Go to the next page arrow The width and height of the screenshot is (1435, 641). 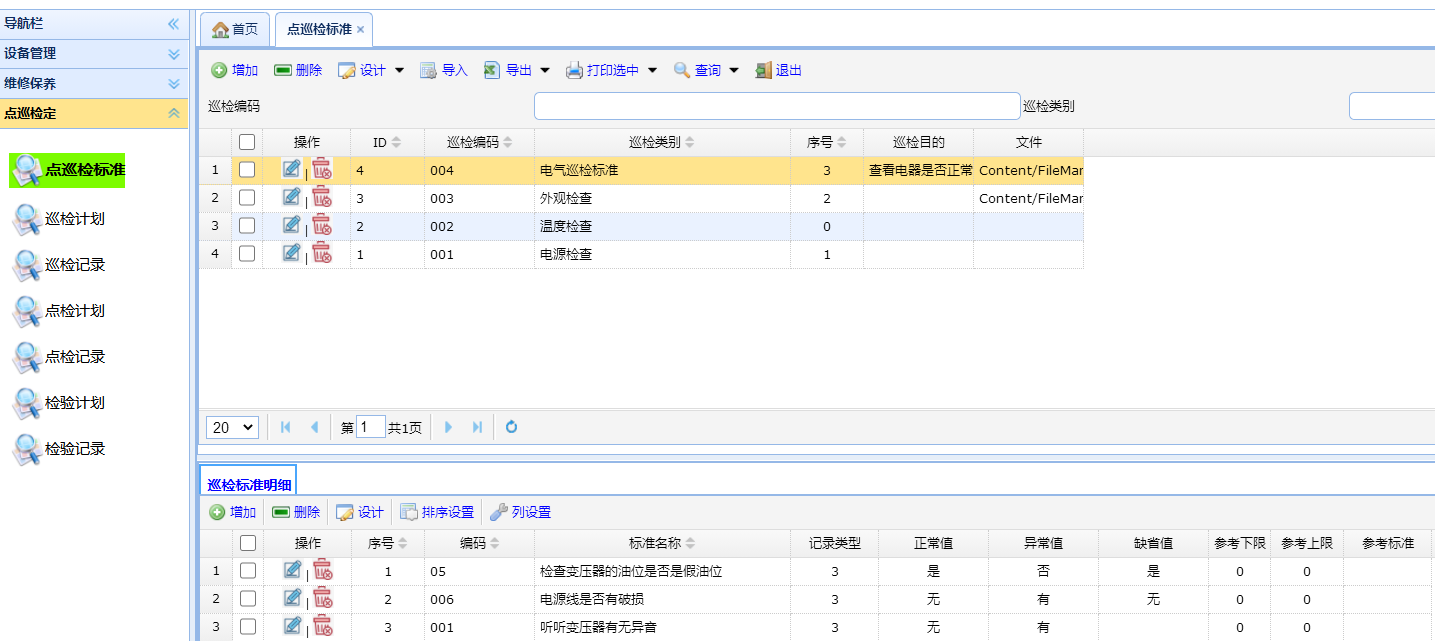tap(448, 427)
